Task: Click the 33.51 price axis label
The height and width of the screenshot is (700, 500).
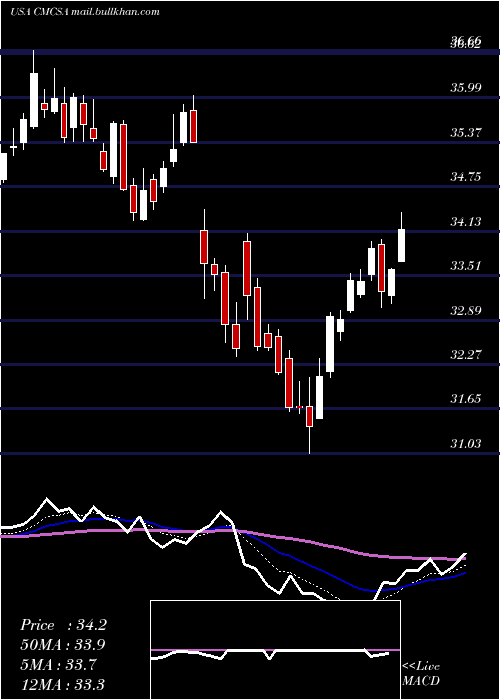Action: click(x=466, y=266)
